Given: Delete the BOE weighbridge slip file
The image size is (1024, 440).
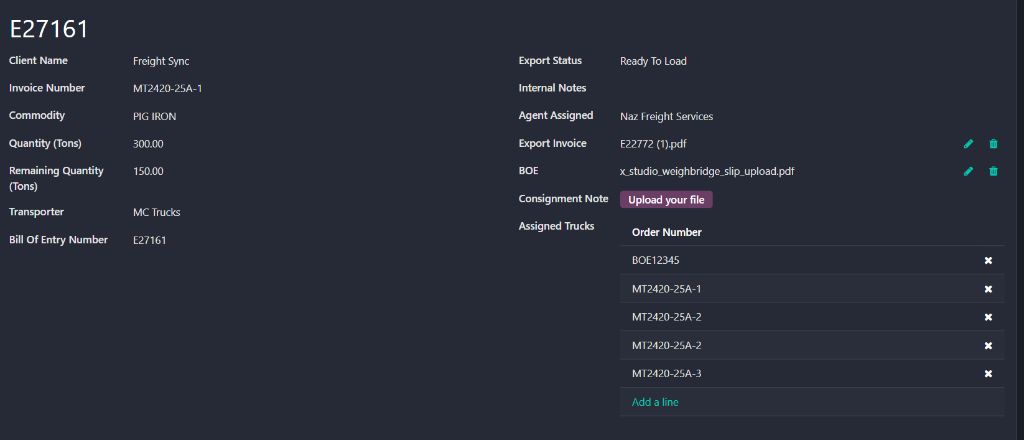Looking at the screenshot, I should pyautogui.click(x=993, y=172).
